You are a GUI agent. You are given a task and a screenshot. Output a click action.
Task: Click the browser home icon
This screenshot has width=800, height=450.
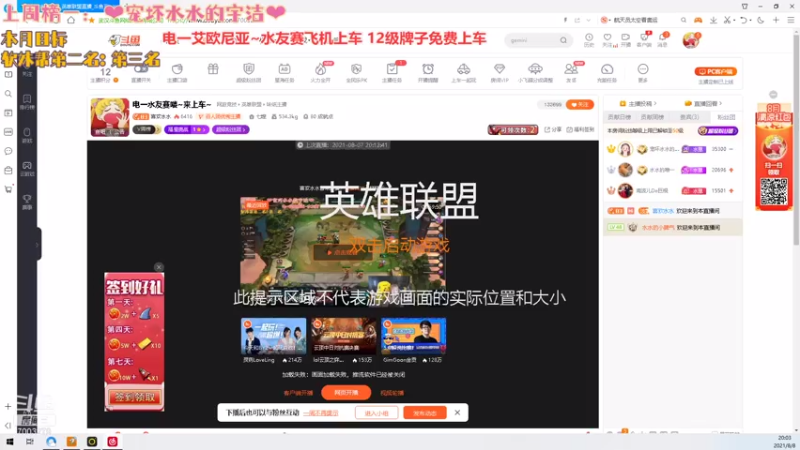point(71,20)
